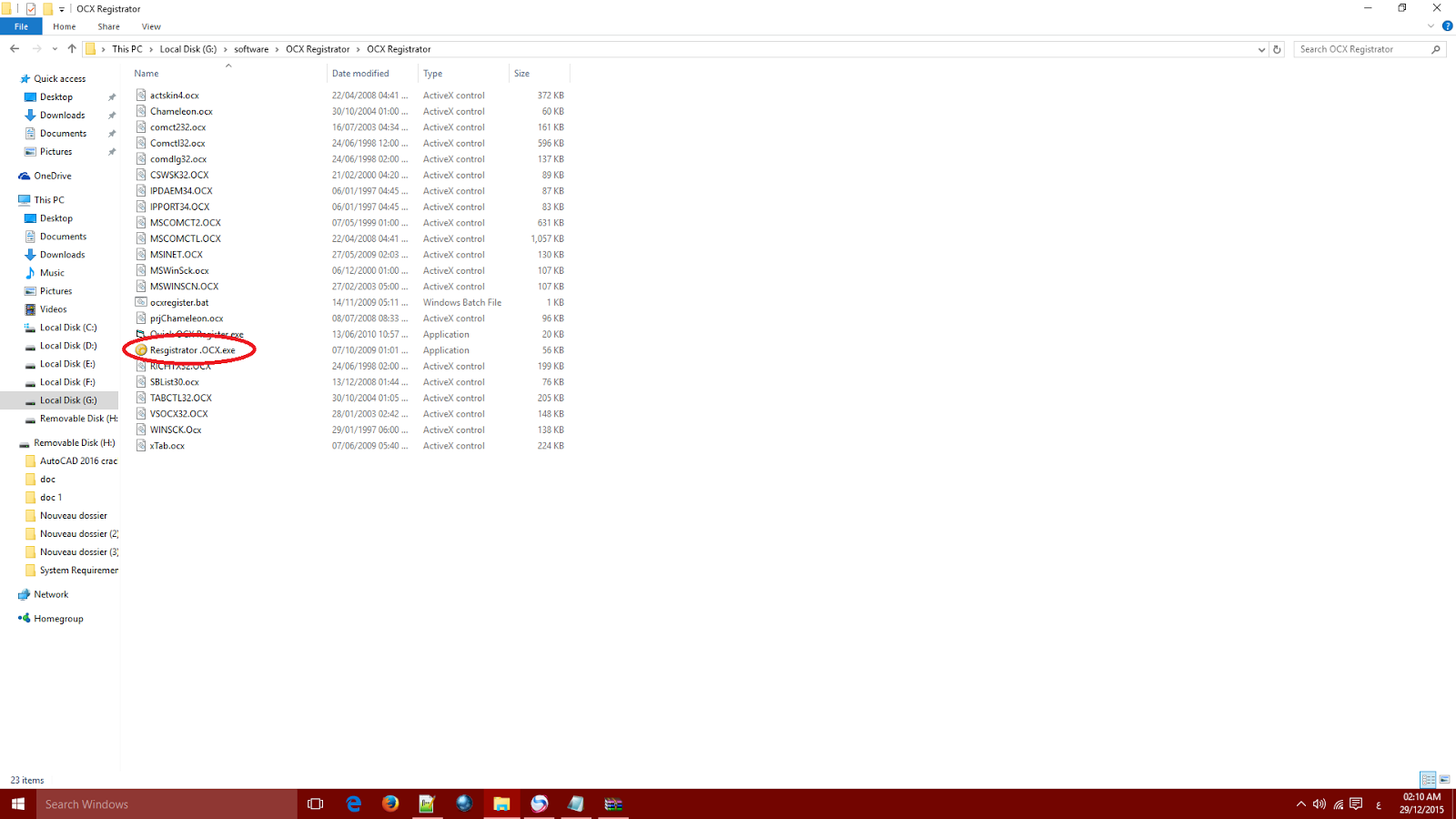The image size is (1456, 819).
Task: Click breadcrumb chevron after software
Action: click(x=277, y=49)
